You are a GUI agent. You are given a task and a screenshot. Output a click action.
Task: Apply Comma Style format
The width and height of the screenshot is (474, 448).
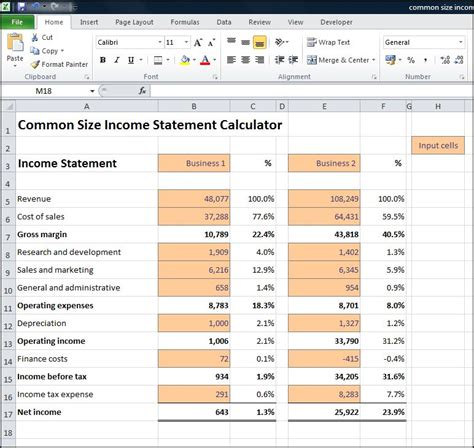[x=425, y=60]
